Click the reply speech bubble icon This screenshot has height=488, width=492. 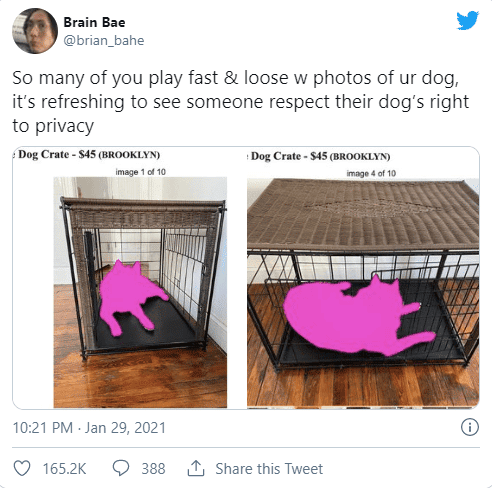(121, 468)
